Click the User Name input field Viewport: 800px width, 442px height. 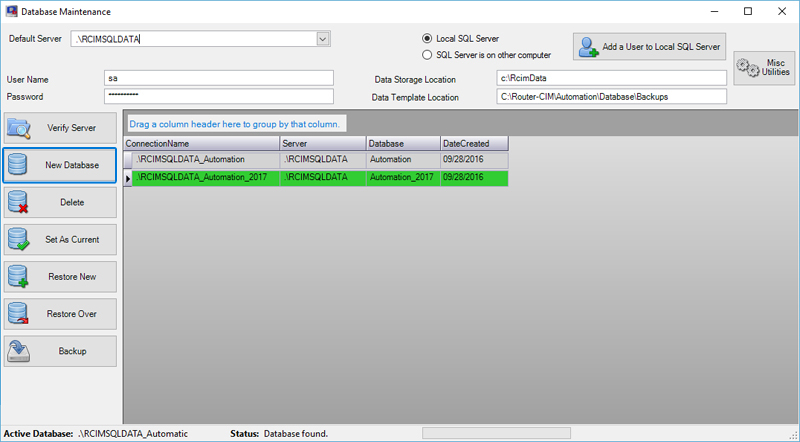pyautogui.click(x=218, y=78)
